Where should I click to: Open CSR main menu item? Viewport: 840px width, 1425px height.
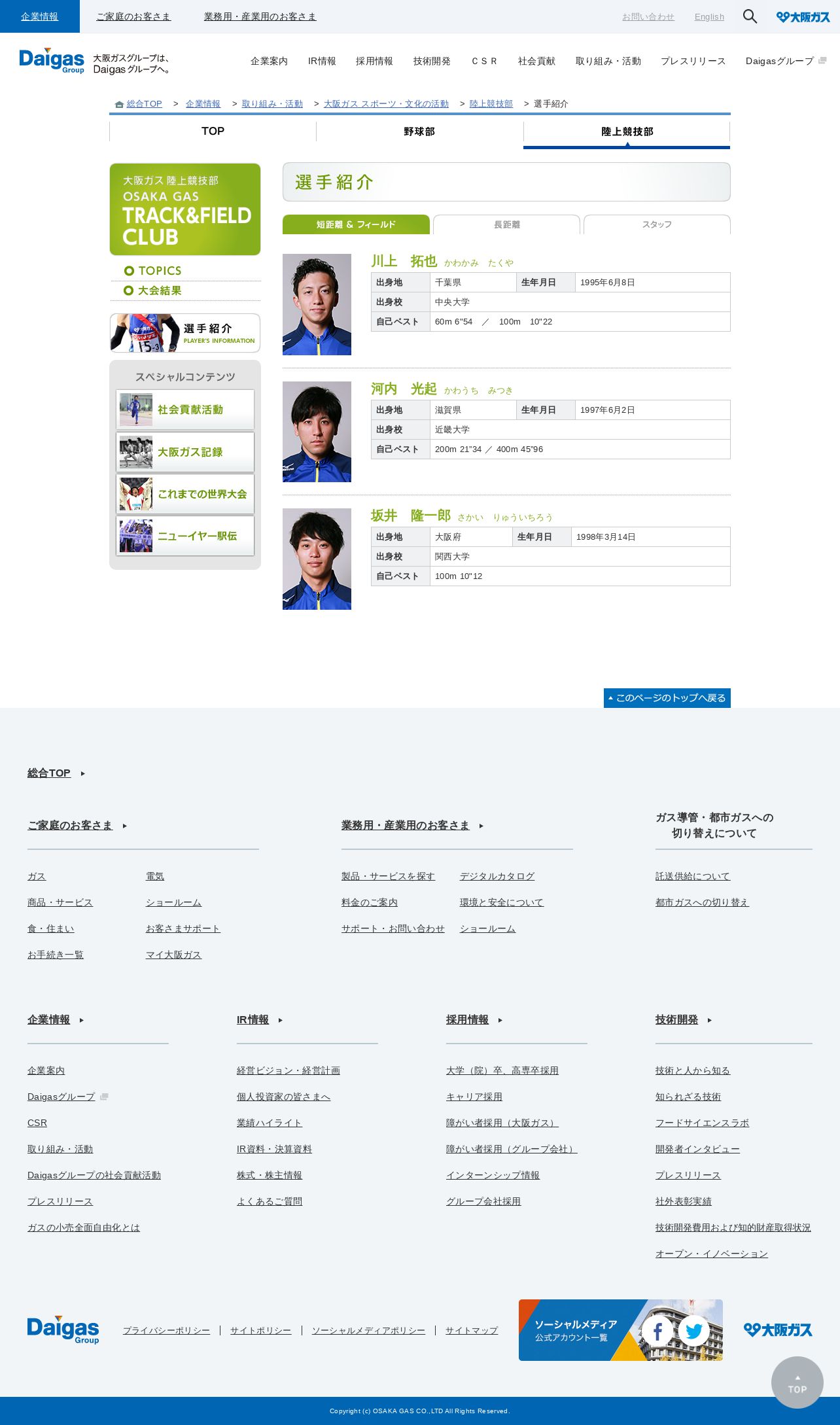coord(484,61)
